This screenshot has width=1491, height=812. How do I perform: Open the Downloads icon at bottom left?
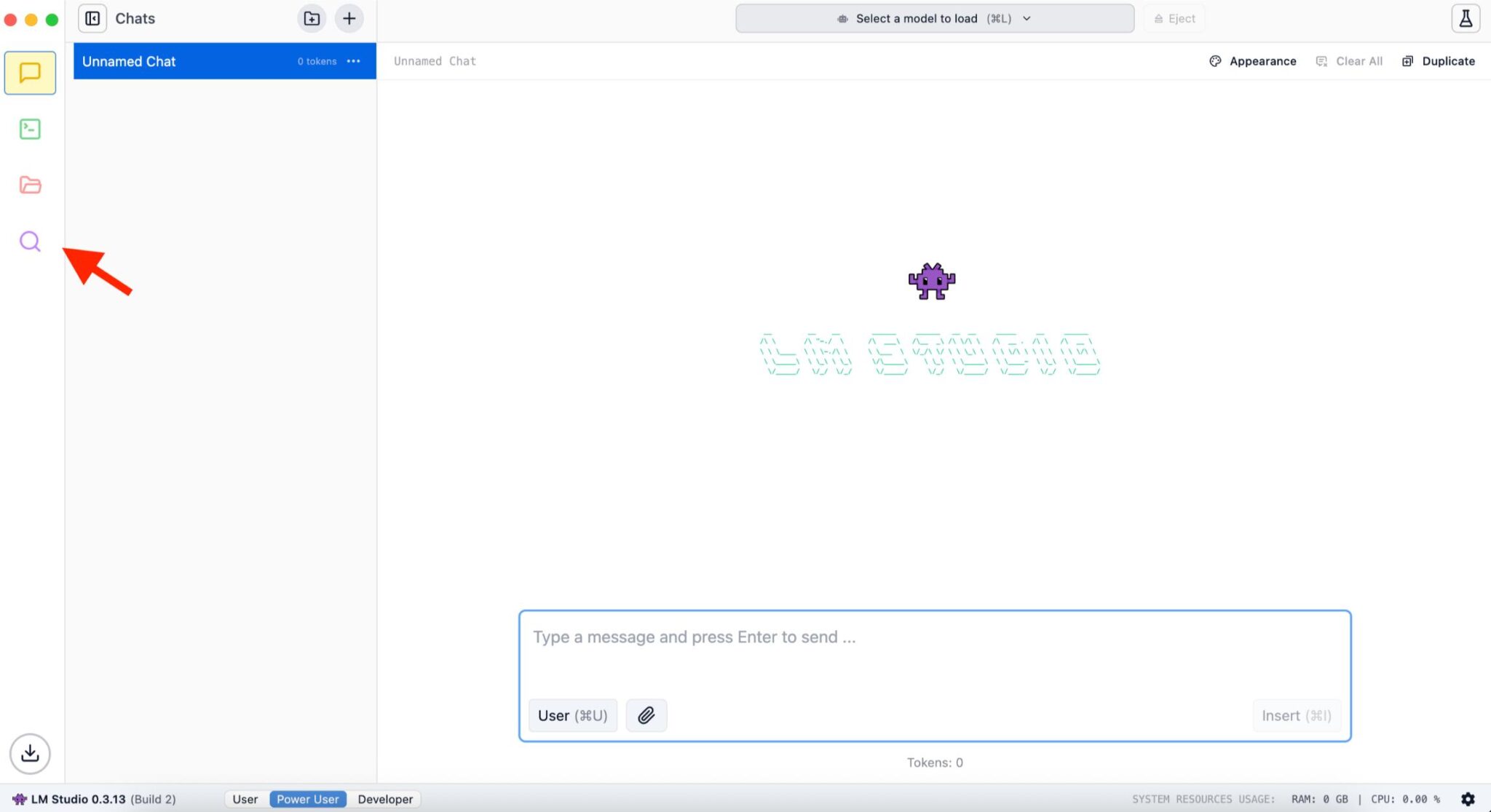coord(30,754)
